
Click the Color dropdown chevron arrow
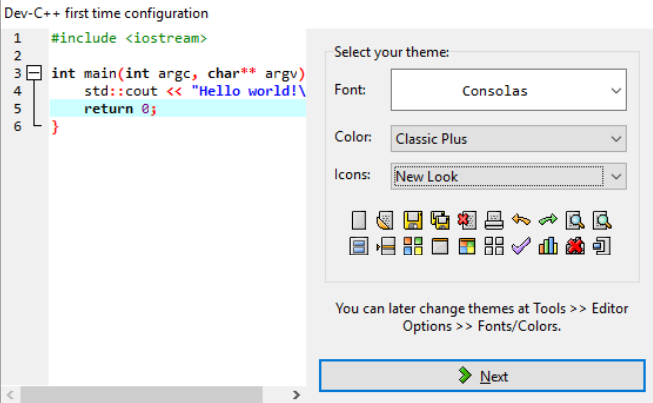(x=616, y=139)
